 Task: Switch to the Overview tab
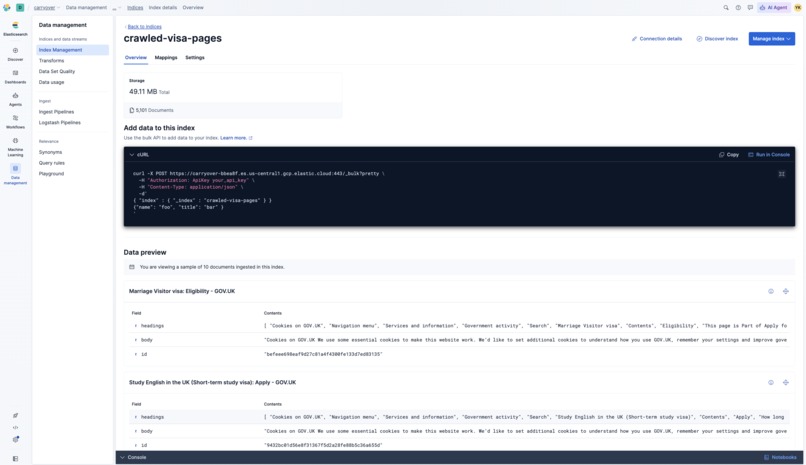pyautogui.click(x=136, y=58)
